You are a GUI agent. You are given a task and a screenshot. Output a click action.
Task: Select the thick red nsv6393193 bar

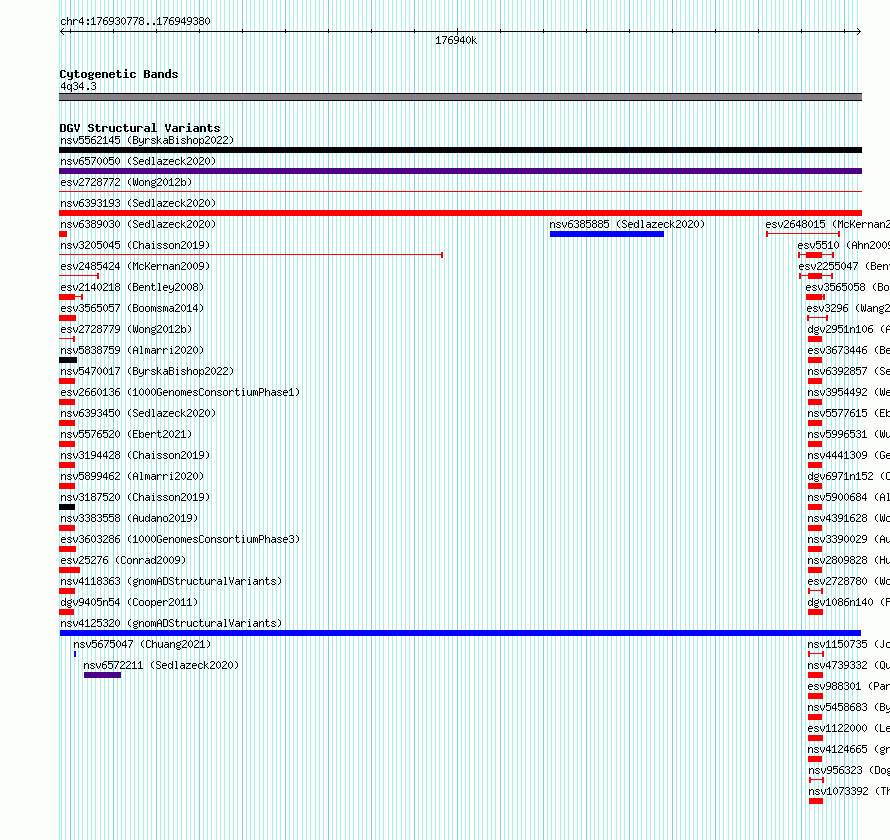[460, 213]
